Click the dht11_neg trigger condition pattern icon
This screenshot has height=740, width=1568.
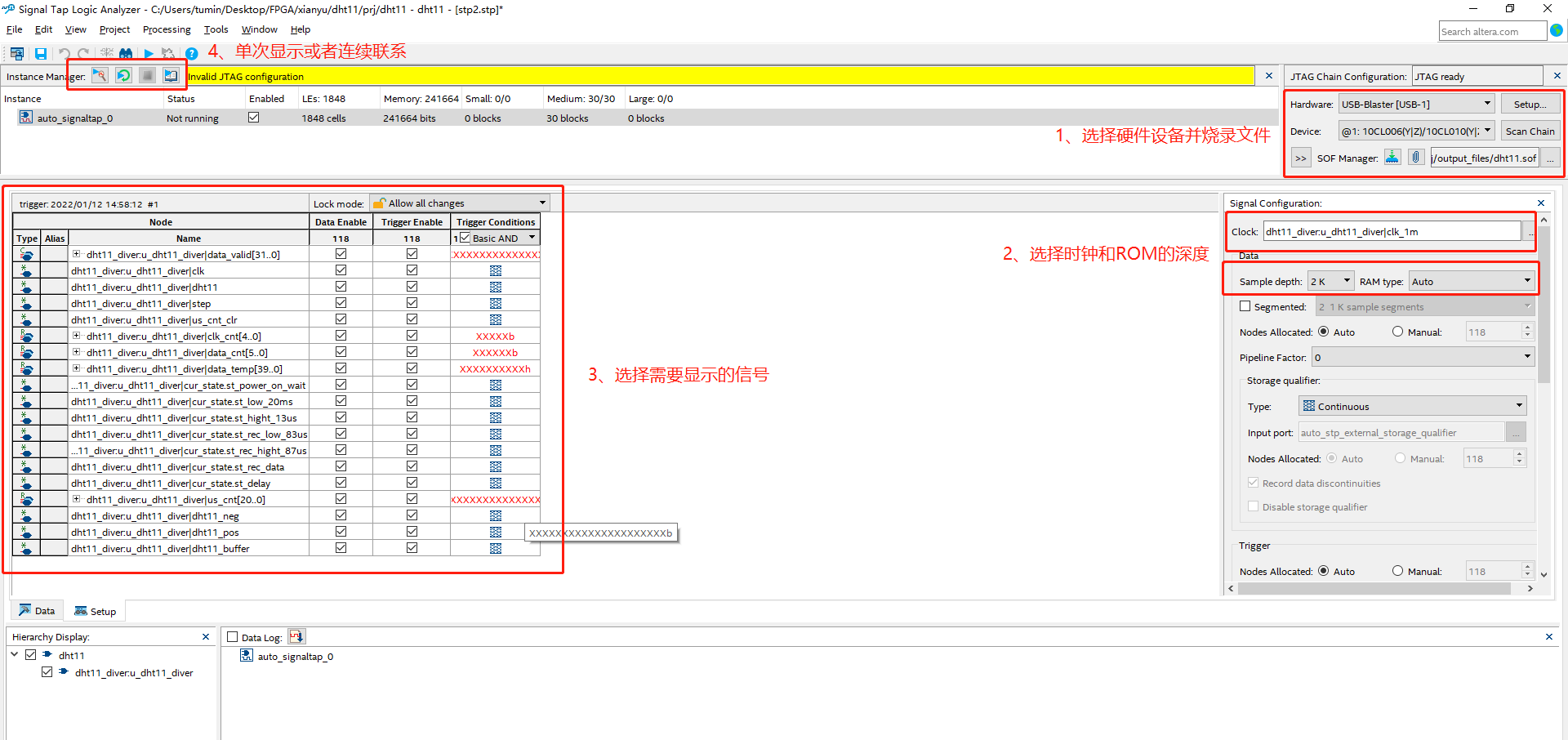[496, 515]
